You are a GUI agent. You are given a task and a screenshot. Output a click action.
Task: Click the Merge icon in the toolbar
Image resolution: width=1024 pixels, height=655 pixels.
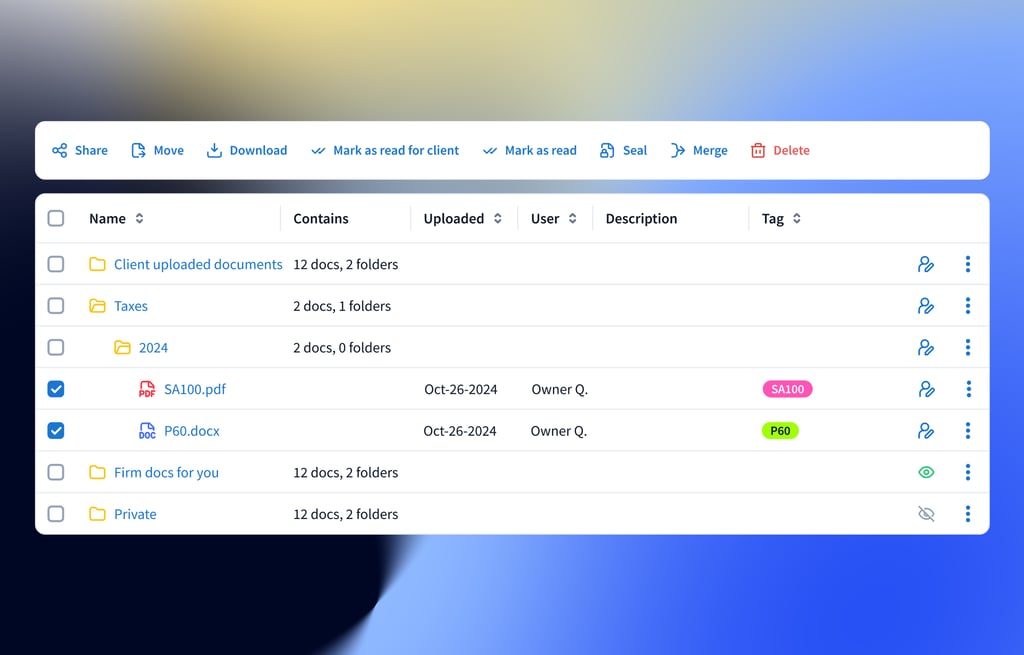pyautogui.click(x=677, y=151)
